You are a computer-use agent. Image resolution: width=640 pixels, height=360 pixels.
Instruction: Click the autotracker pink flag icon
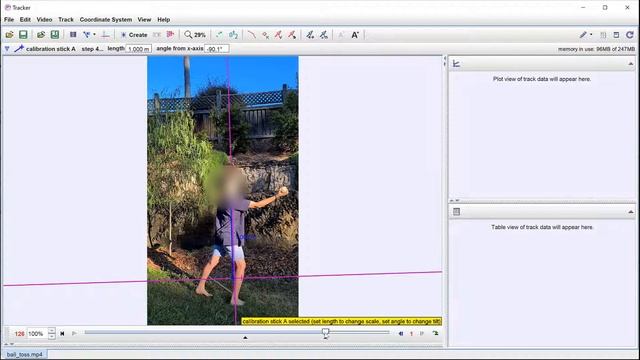[x=170, y=35]
